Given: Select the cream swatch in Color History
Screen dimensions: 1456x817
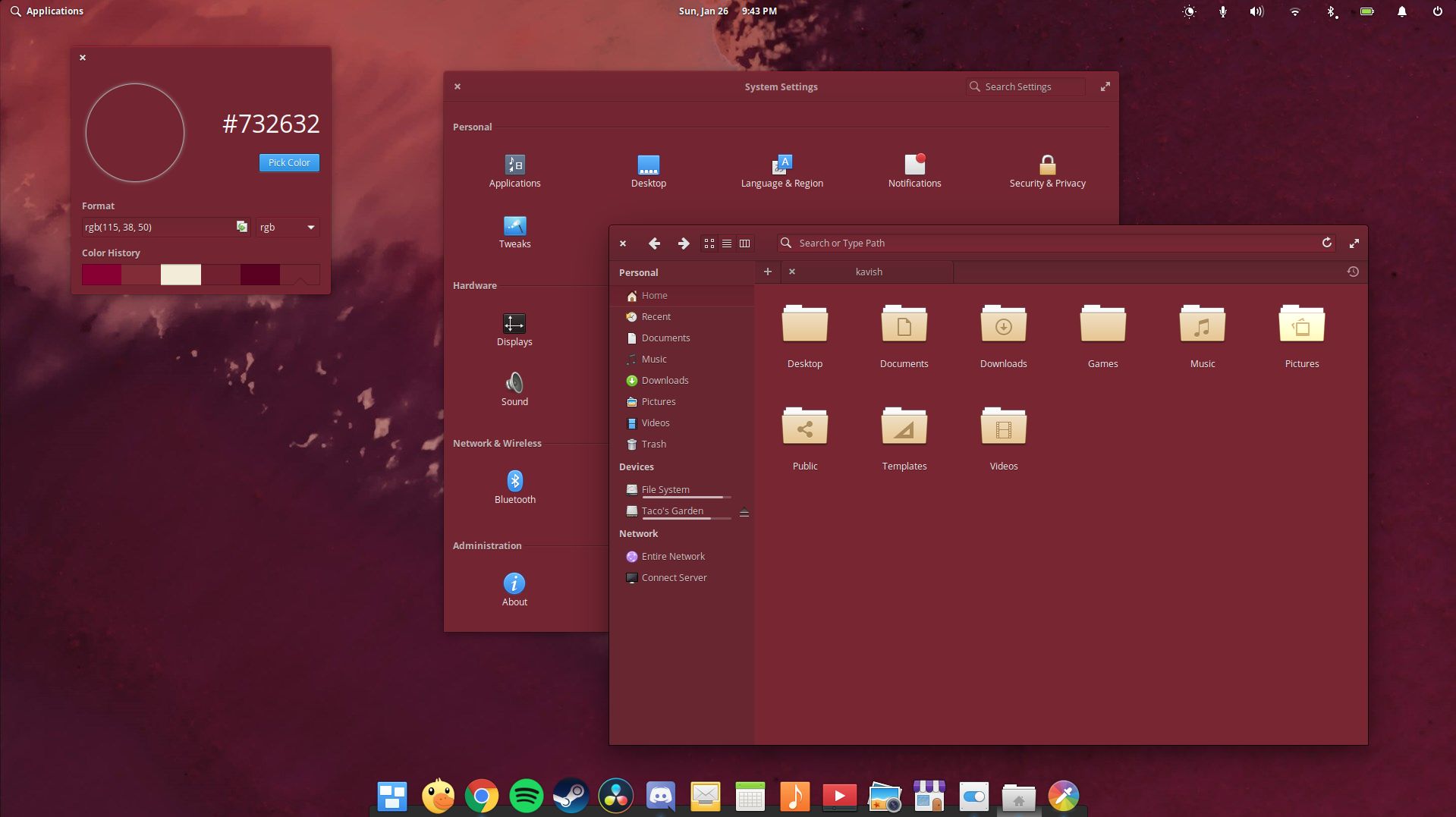Looking at the screenshot, I should tap(181, 275).
